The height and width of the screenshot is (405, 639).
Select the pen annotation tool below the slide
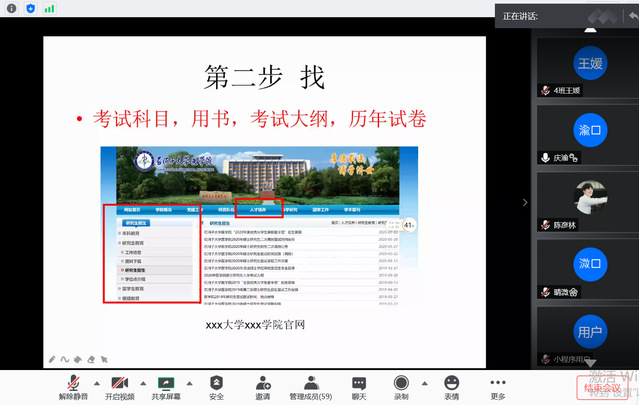52,359
